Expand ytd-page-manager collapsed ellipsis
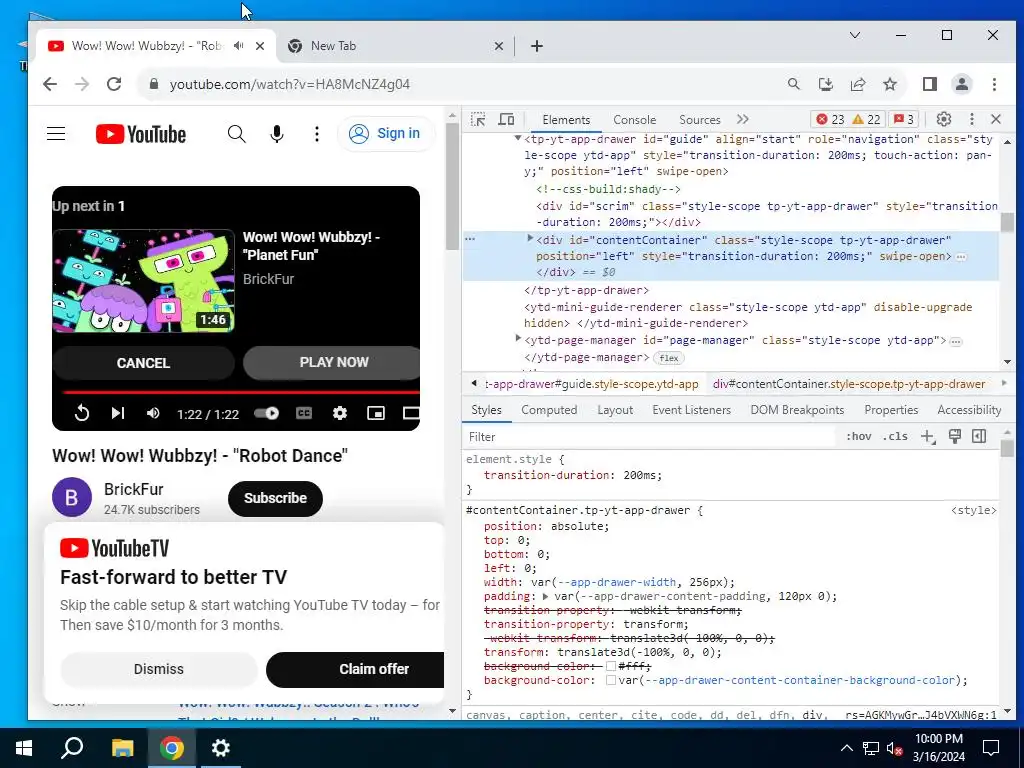 (955, 341)
